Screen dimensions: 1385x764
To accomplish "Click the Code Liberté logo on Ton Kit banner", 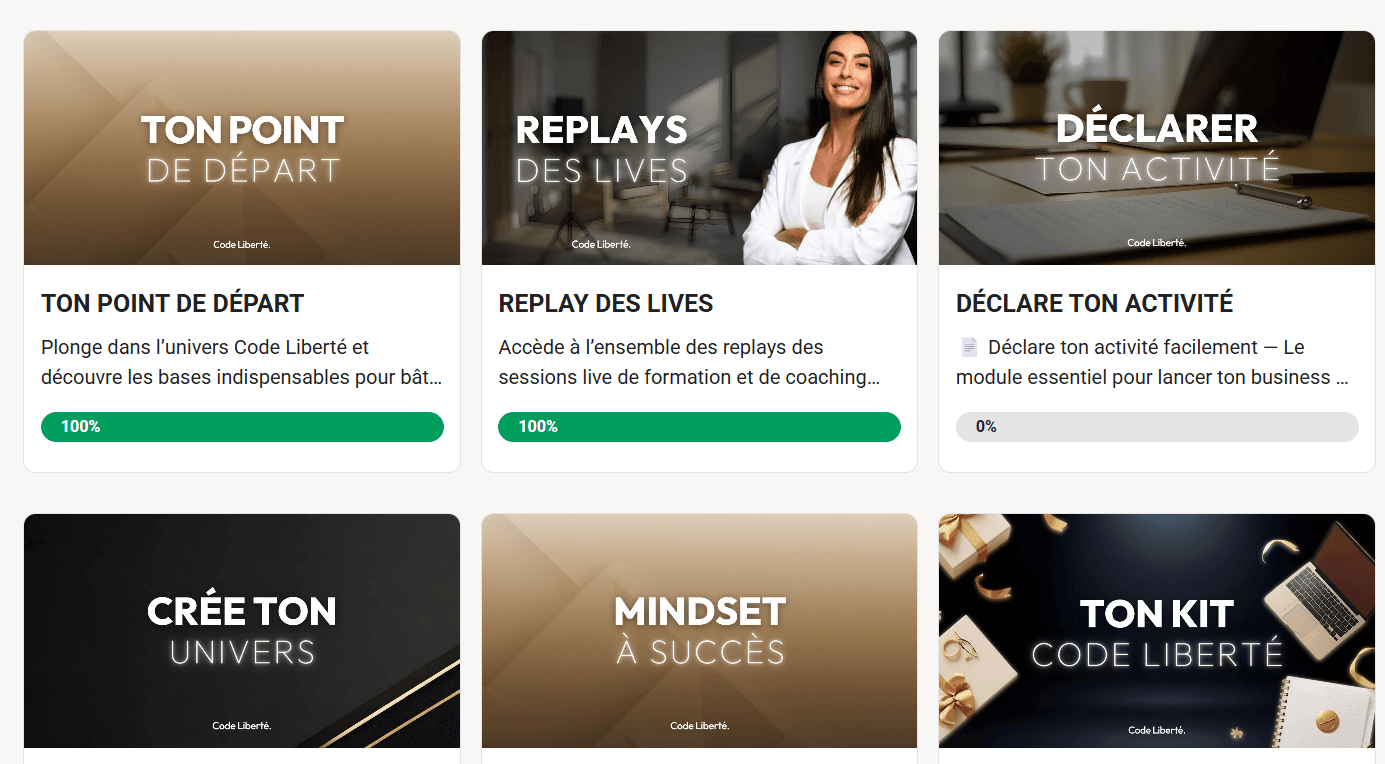I will click(1157, 730).
